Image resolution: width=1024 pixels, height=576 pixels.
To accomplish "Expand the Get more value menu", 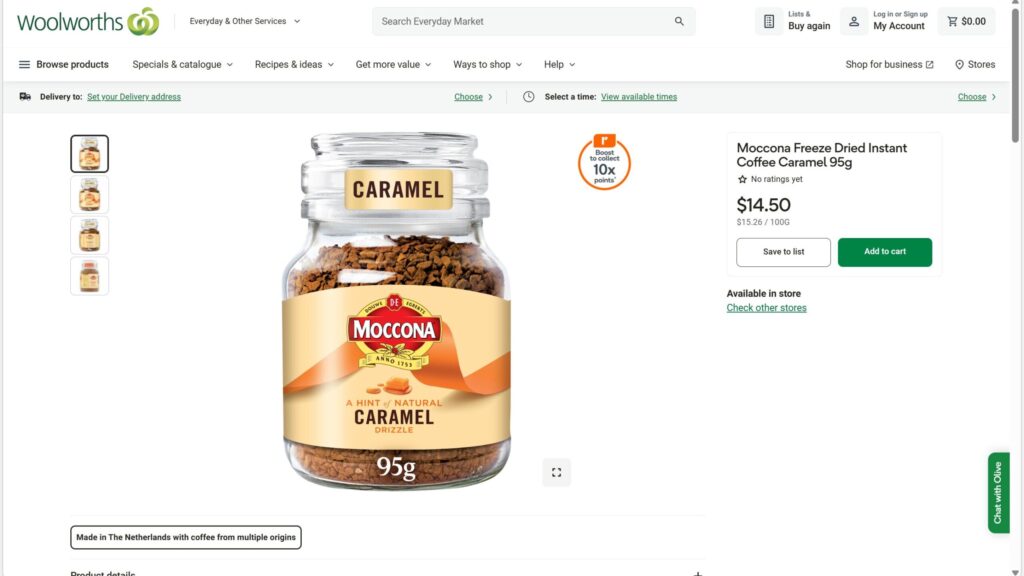I will coord(393,65).
